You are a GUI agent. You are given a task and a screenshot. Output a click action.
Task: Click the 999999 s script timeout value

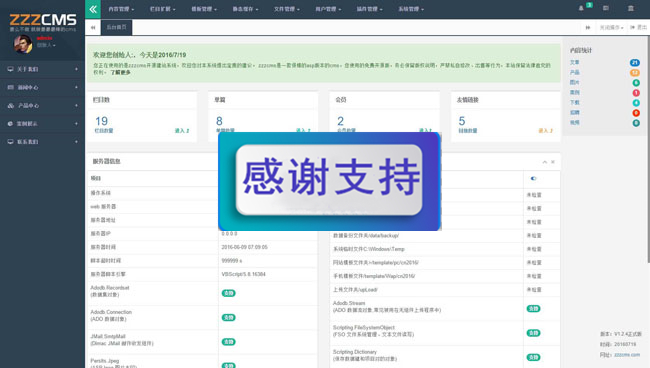(x=232, y=261)
